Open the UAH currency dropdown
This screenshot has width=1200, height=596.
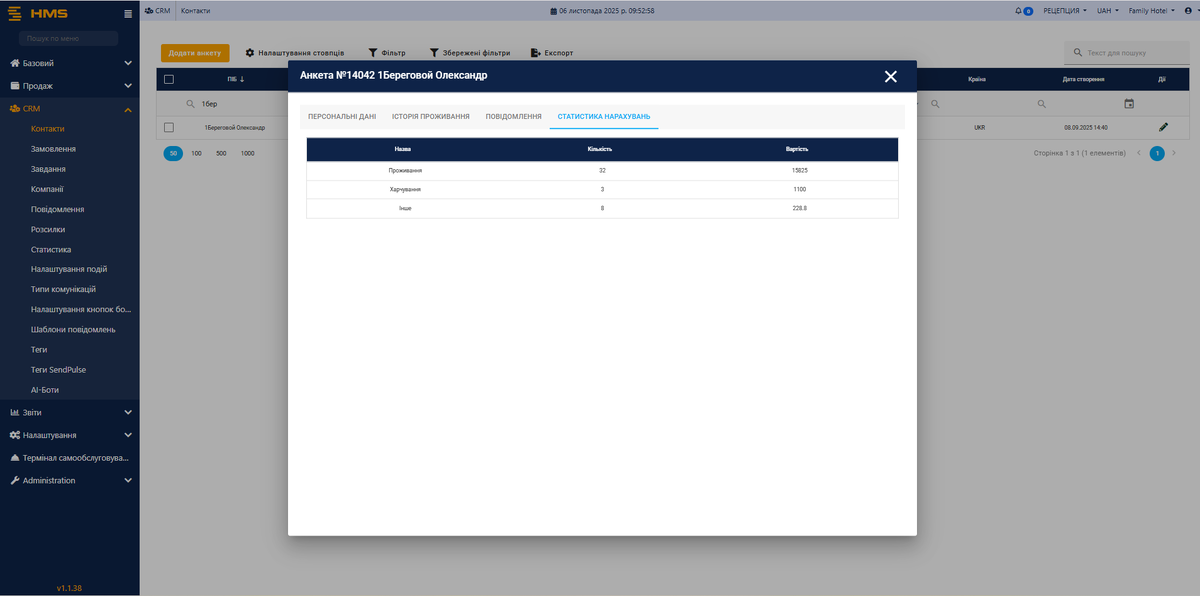pyautogui.click(x=1108, y=10)
